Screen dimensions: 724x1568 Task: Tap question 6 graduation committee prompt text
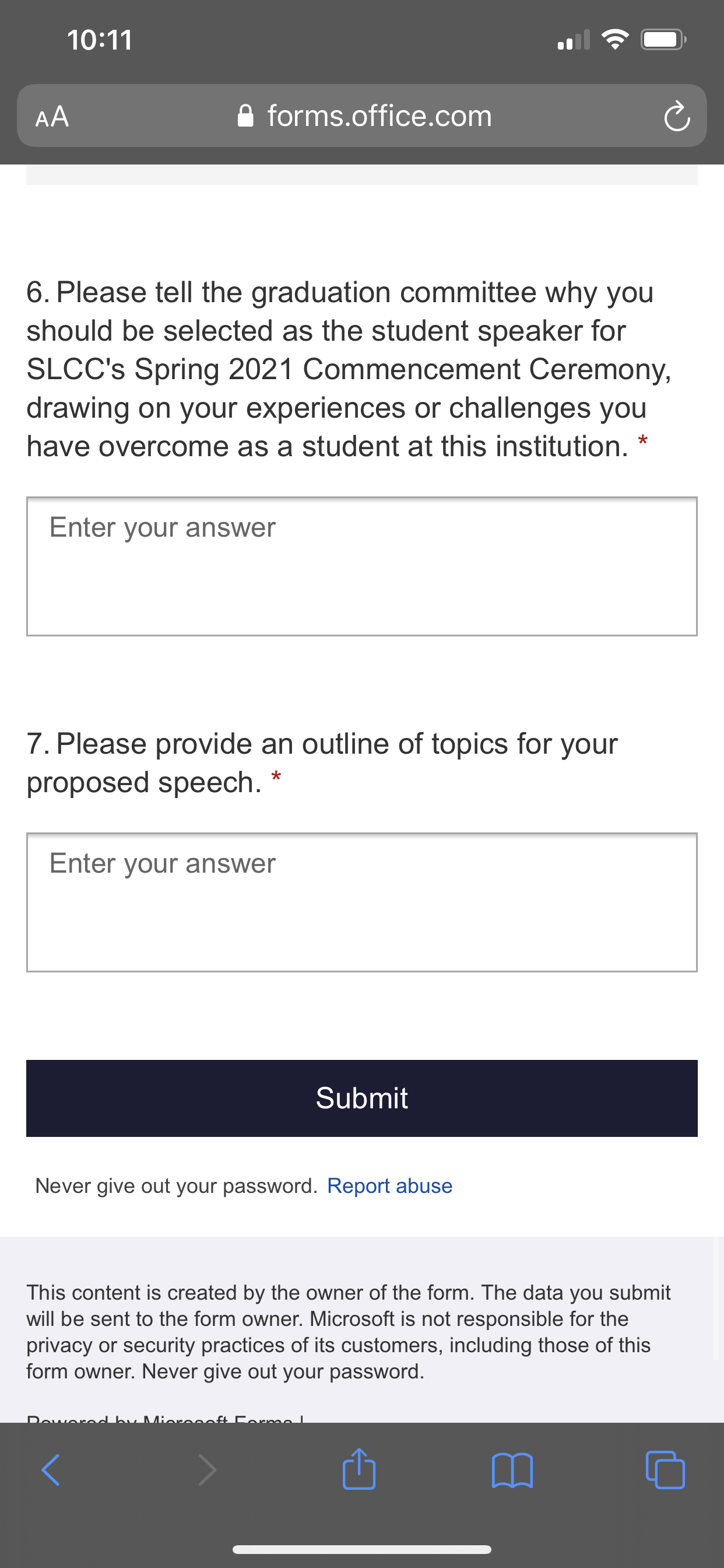[349, 369]
